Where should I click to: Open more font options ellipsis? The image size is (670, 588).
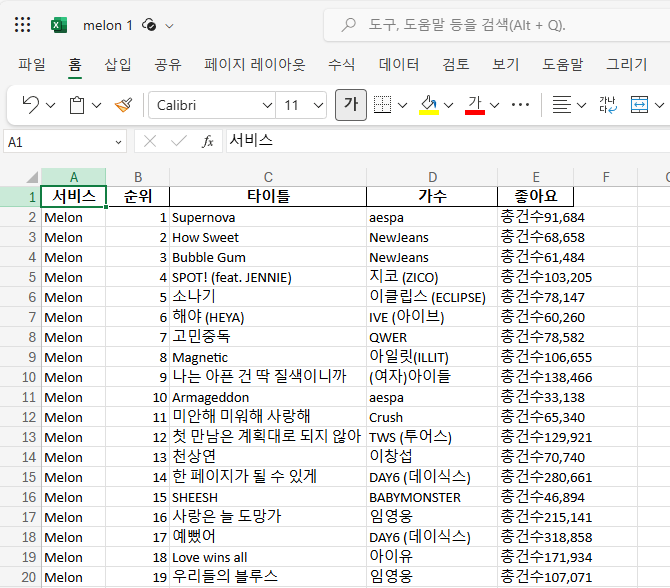(x=520, y=105)
